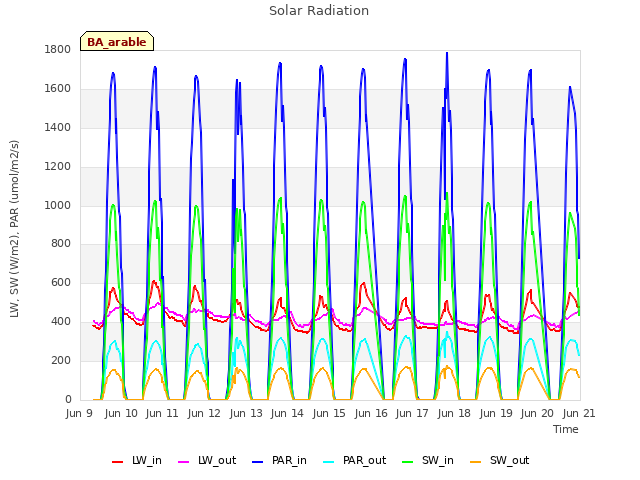This screenshot has height=480, width=640.
Task: Click the 200 y-axis tick label
Action: (61, 360)
